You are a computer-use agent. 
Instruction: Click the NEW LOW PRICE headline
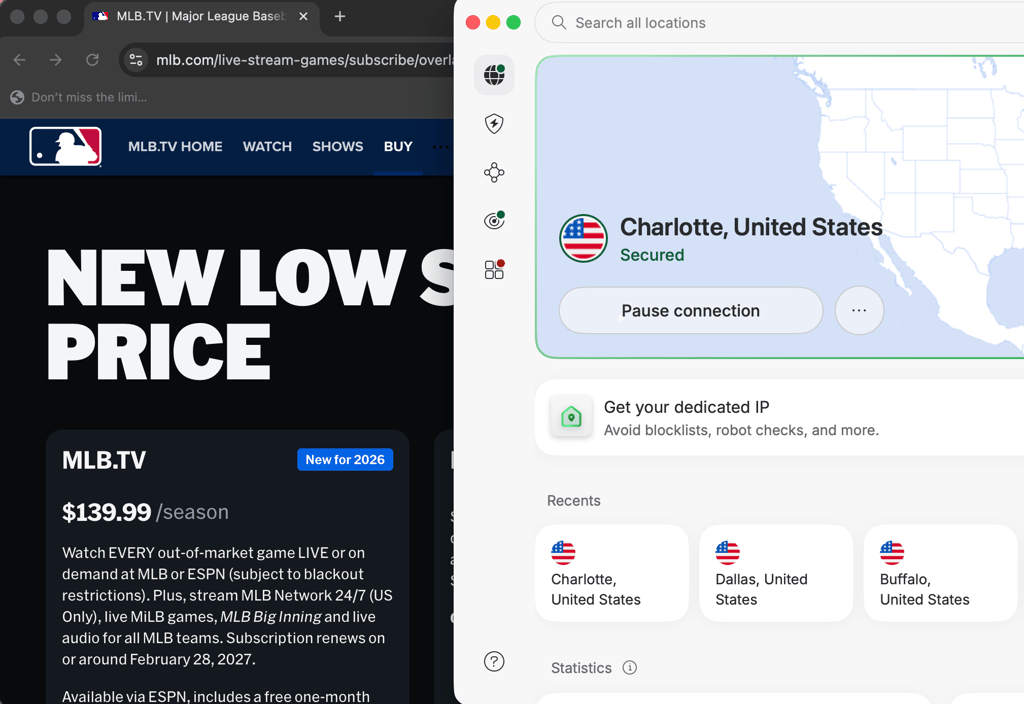pyautogui.click(x=250, y=315)
